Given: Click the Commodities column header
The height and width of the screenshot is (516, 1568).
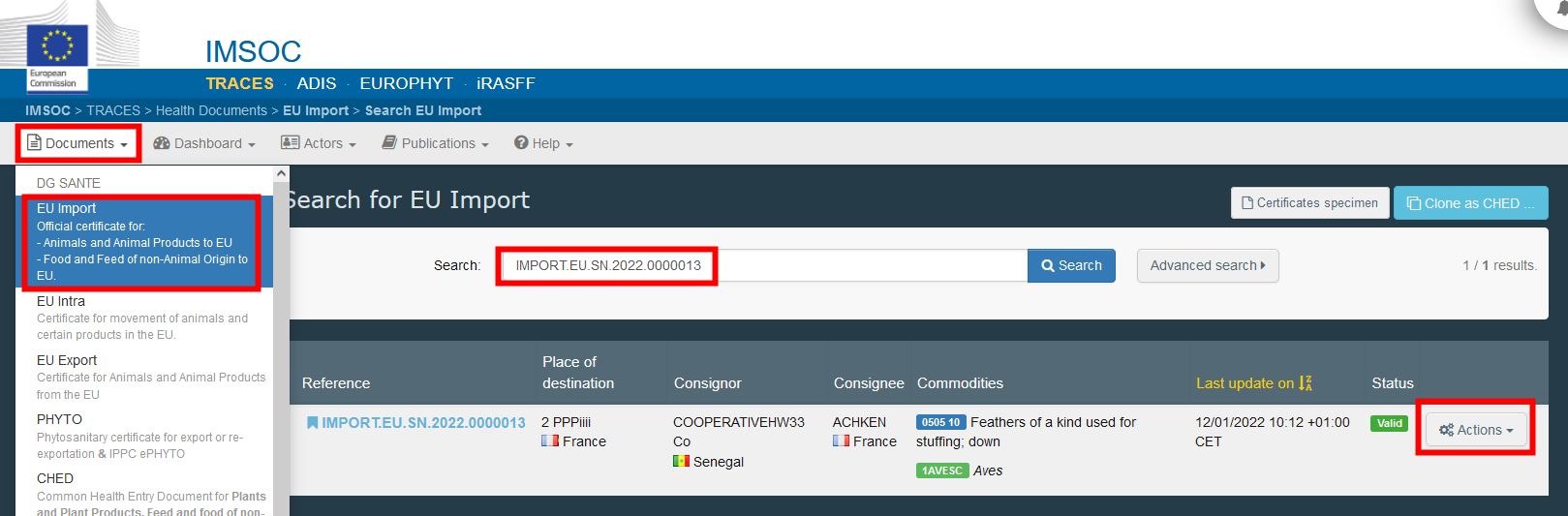Looking at the screenshot, I should [x=960, y=383].
